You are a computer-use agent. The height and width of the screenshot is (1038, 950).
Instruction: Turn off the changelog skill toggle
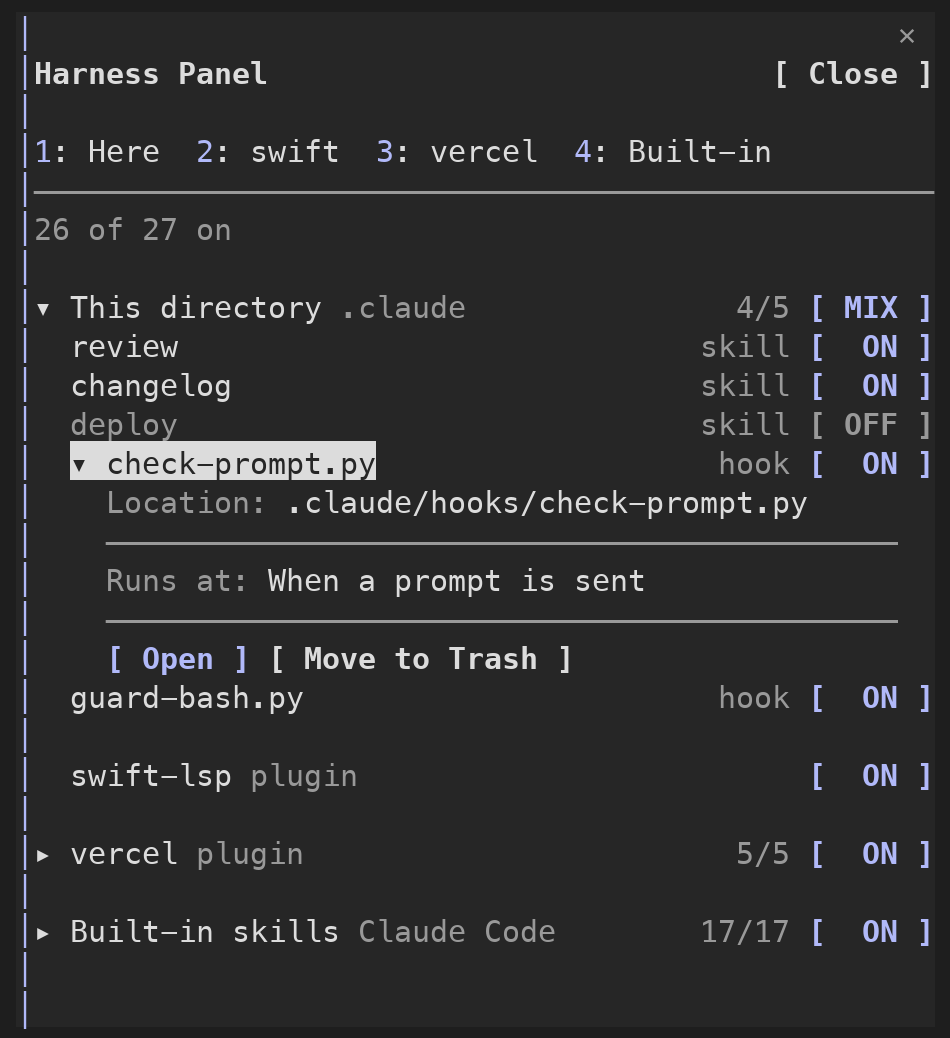tap(871, 386)
